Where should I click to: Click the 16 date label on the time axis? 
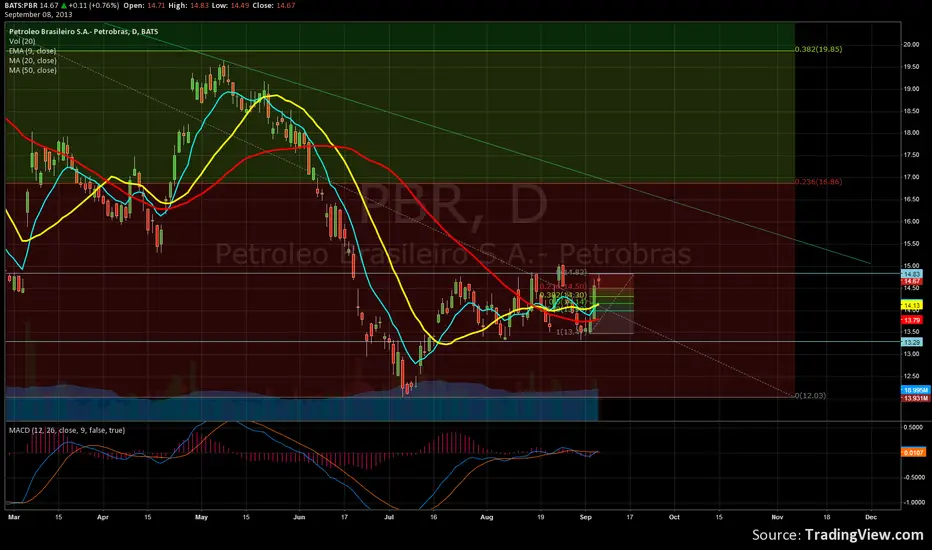pyautogui.click(x=434, y=517)
